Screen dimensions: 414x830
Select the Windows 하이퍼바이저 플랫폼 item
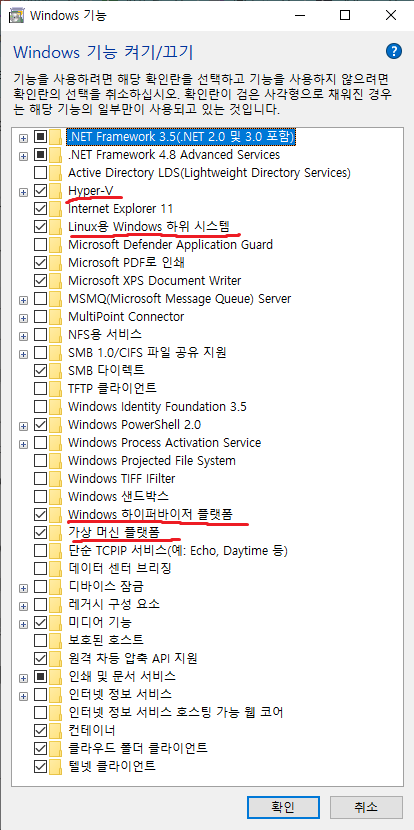(150, 515)
